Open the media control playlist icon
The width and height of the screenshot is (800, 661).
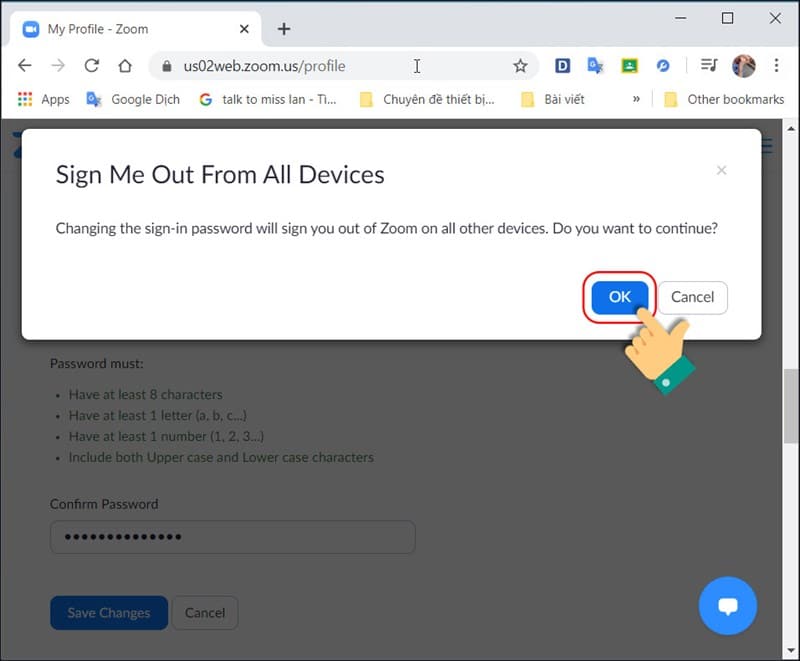[x=709, y=66]
